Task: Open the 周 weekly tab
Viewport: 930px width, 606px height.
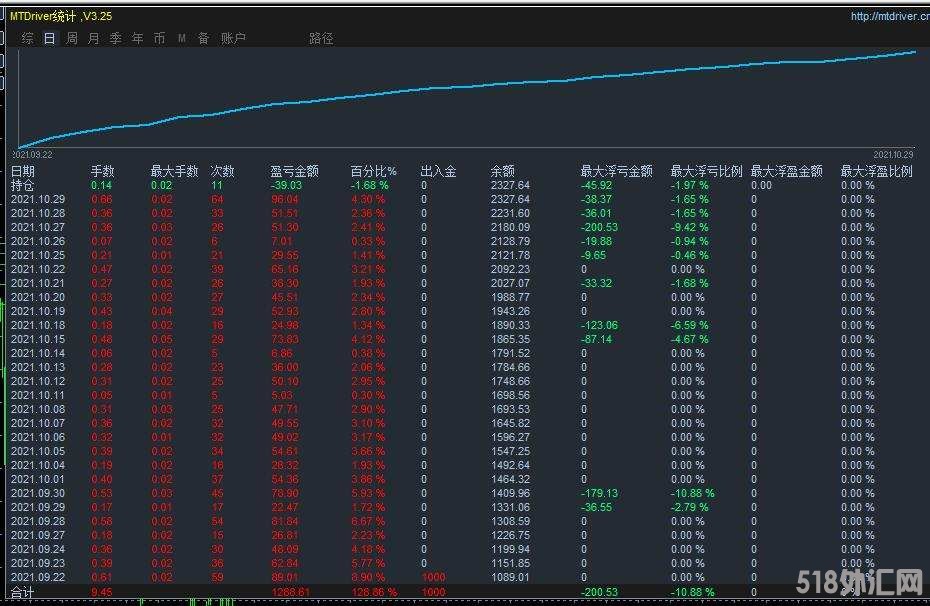Action: [x=72, y=39]
